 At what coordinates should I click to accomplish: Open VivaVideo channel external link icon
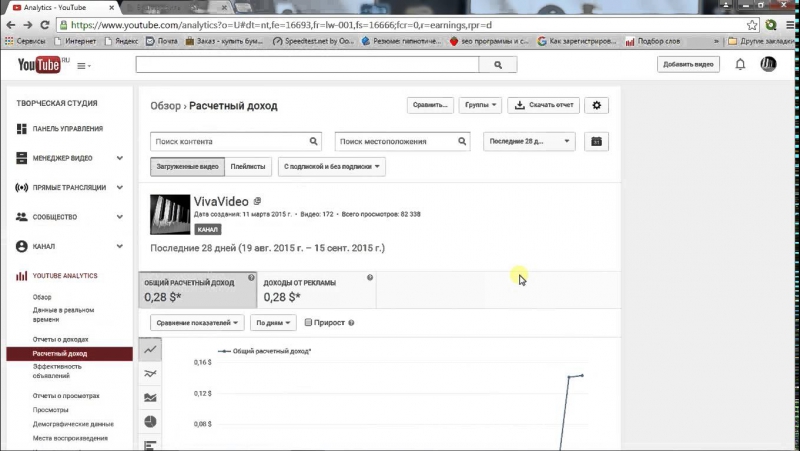pos(257,202)
